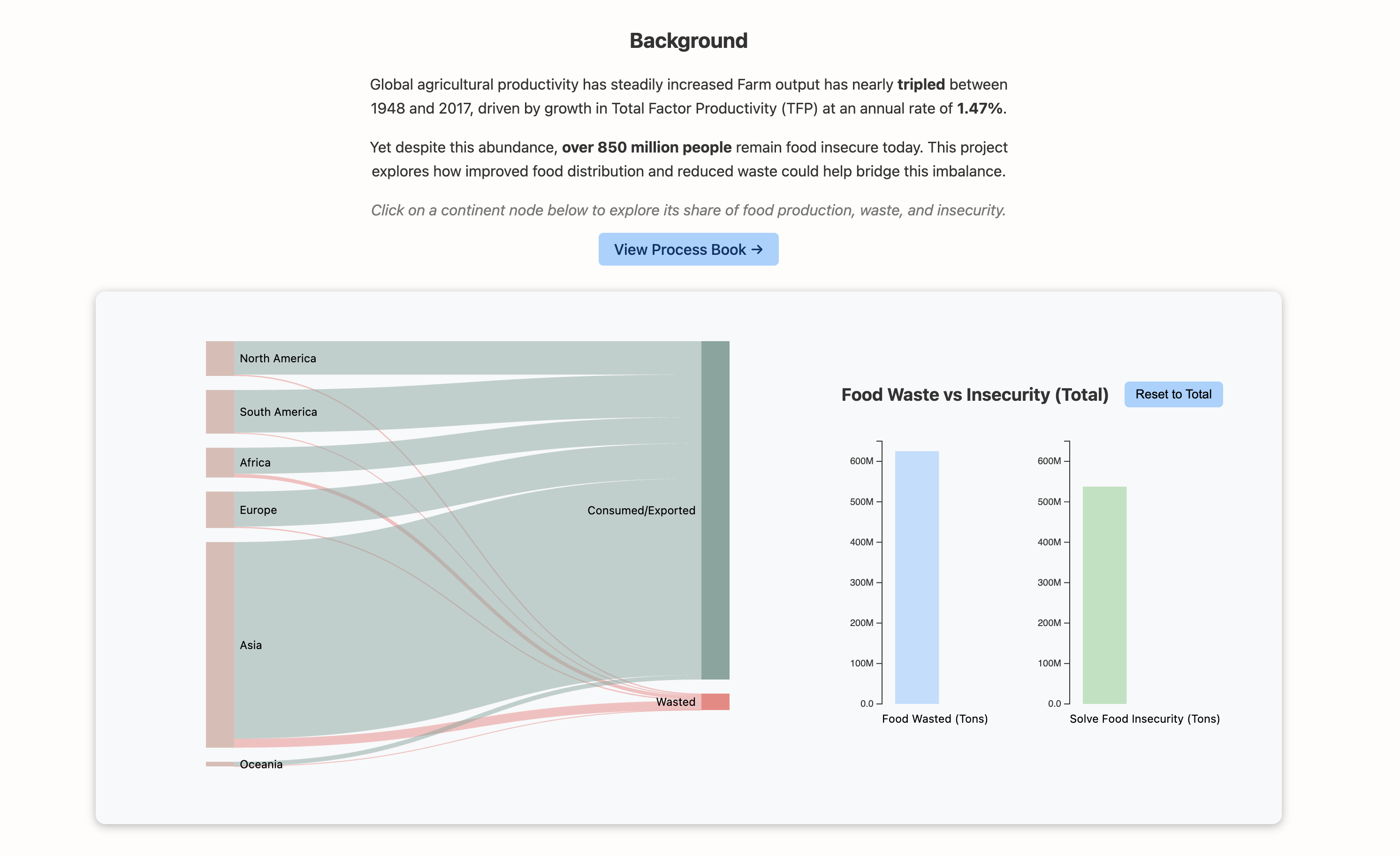1400x856 pixels.
Task: Click the North America text label
Action: [278, 358]
